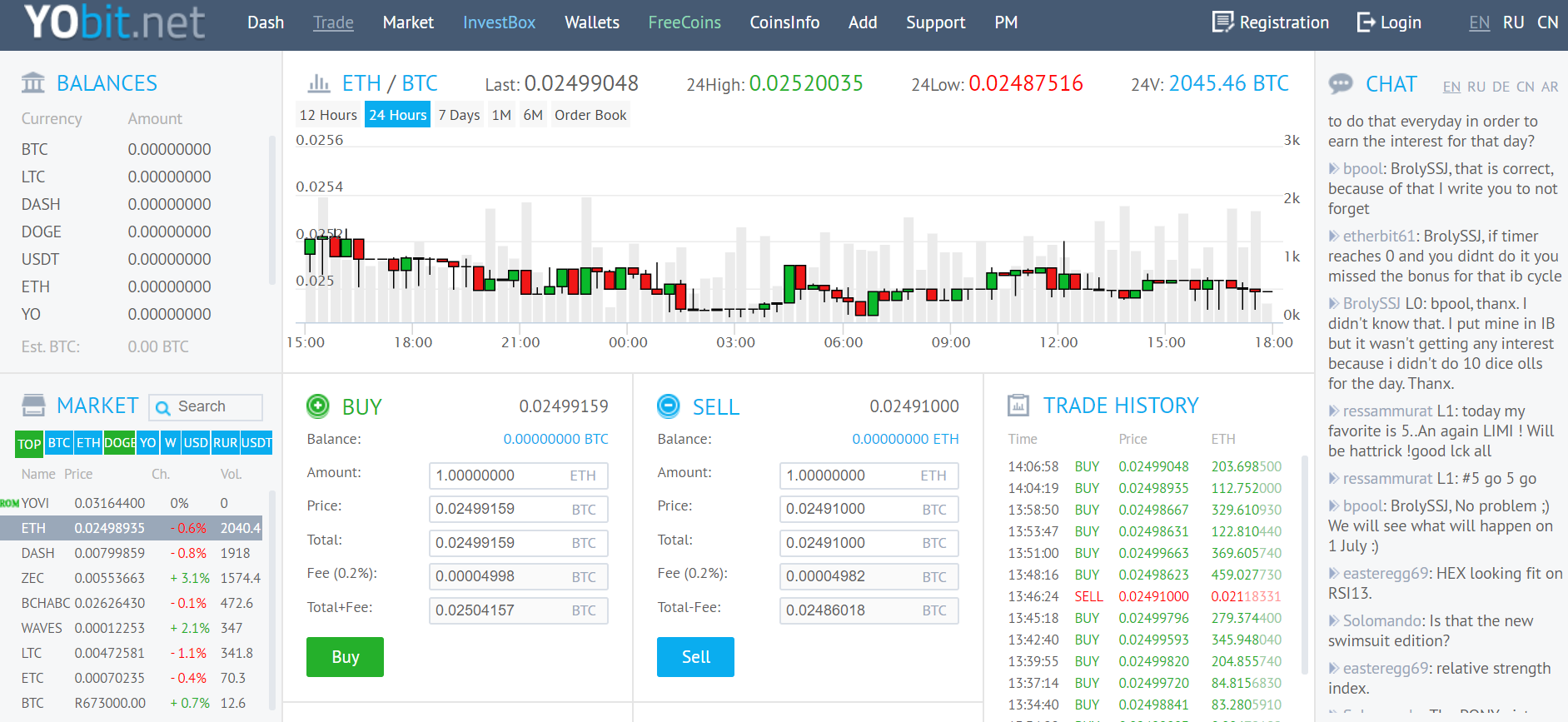Screen dimensions: 1568x722
Task: Click the Market panel icon
Action: [33, 405]
